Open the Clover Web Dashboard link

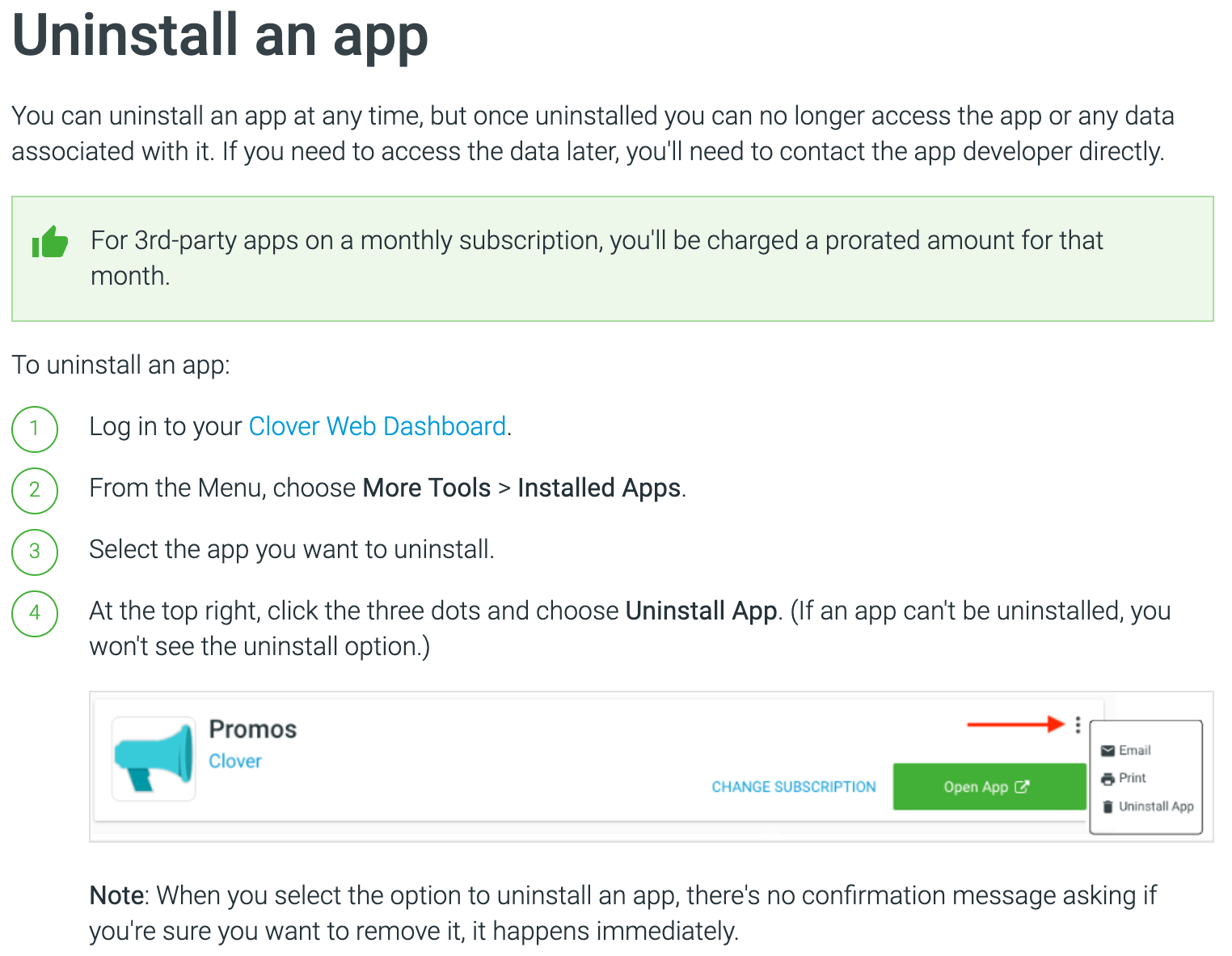point(377,426)
